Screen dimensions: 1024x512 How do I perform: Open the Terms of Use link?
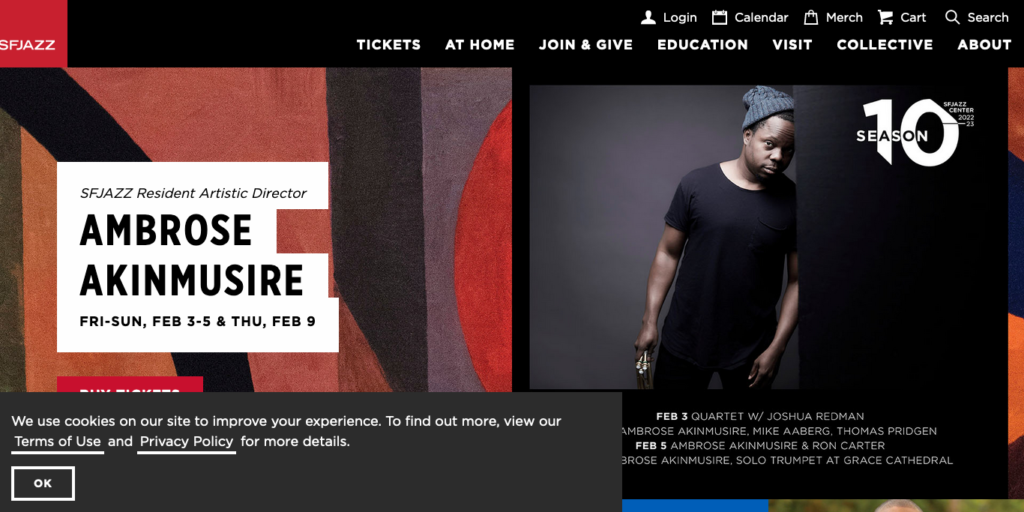click(x=58, y=442)
